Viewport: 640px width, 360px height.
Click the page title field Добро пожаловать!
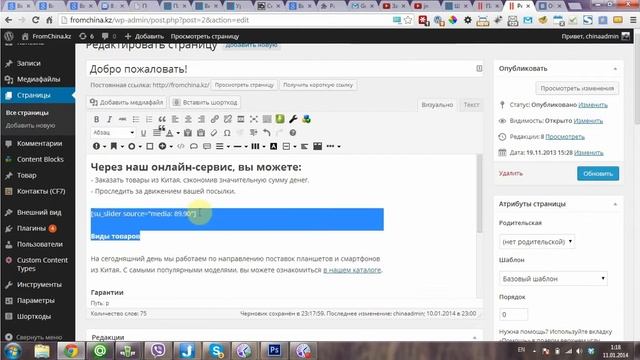tap(284, 69)
